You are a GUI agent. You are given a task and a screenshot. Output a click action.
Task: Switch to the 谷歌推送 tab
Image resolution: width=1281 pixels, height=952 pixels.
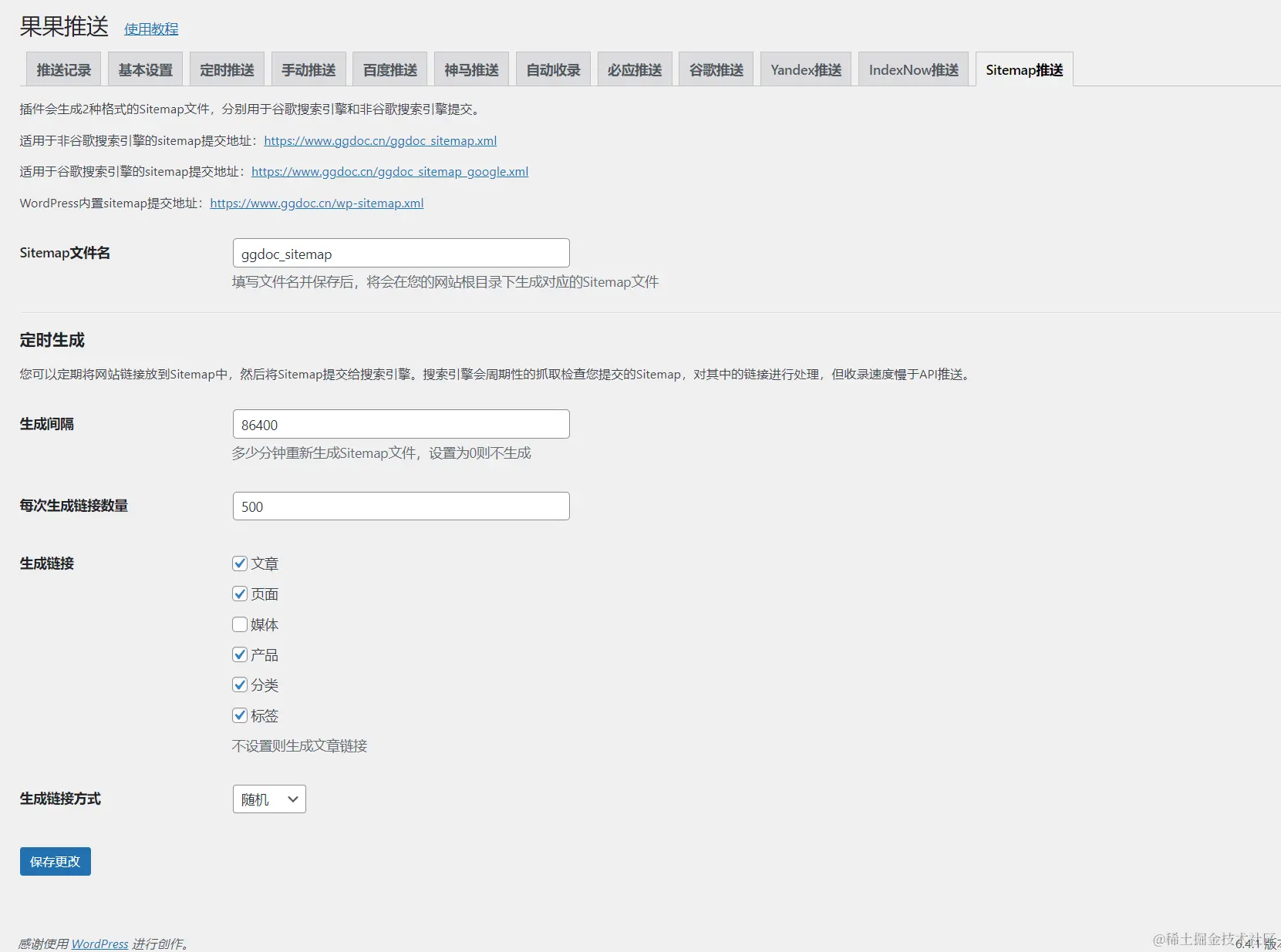(715, 69)
